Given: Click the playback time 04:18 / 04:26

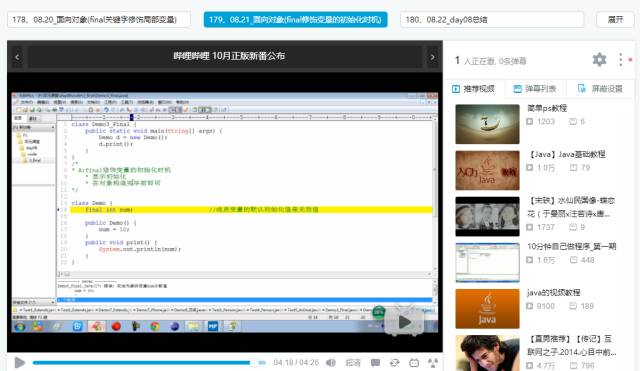Looking at the screenshot, I should coord(296,362).
